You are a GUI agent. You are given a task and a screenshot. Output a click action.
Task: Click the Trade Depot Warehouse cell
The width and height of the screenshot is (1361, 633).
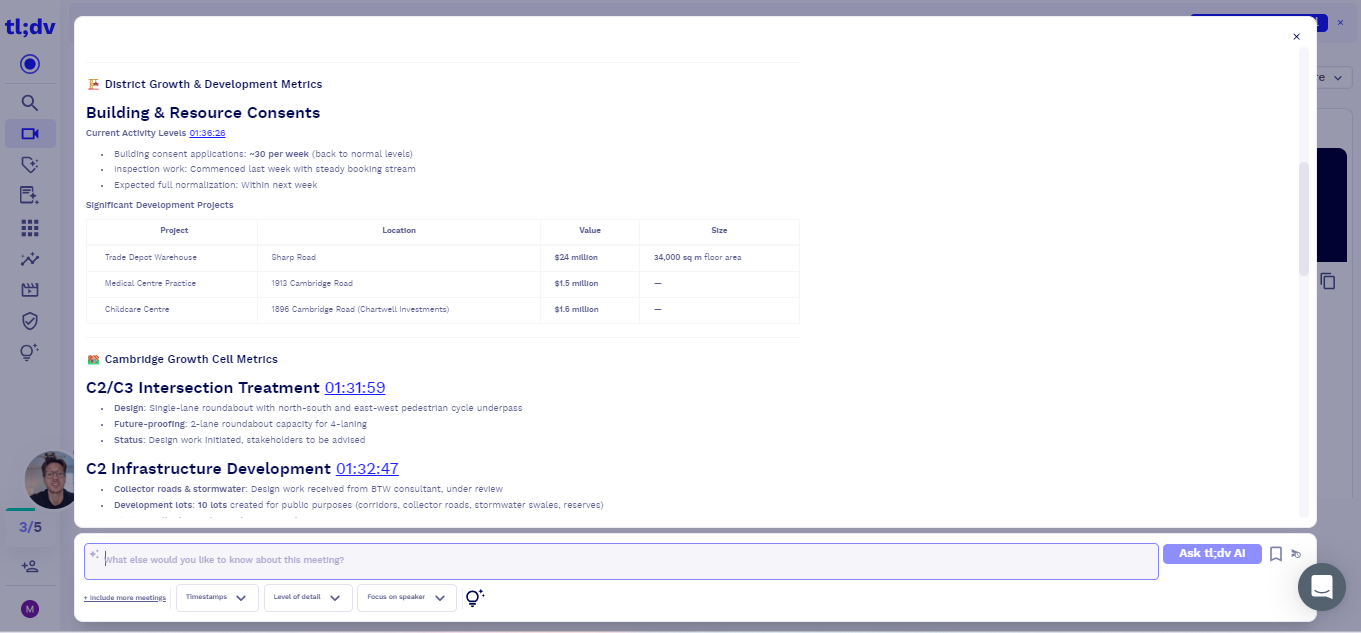pyautogui.click(x=172, y=258)
